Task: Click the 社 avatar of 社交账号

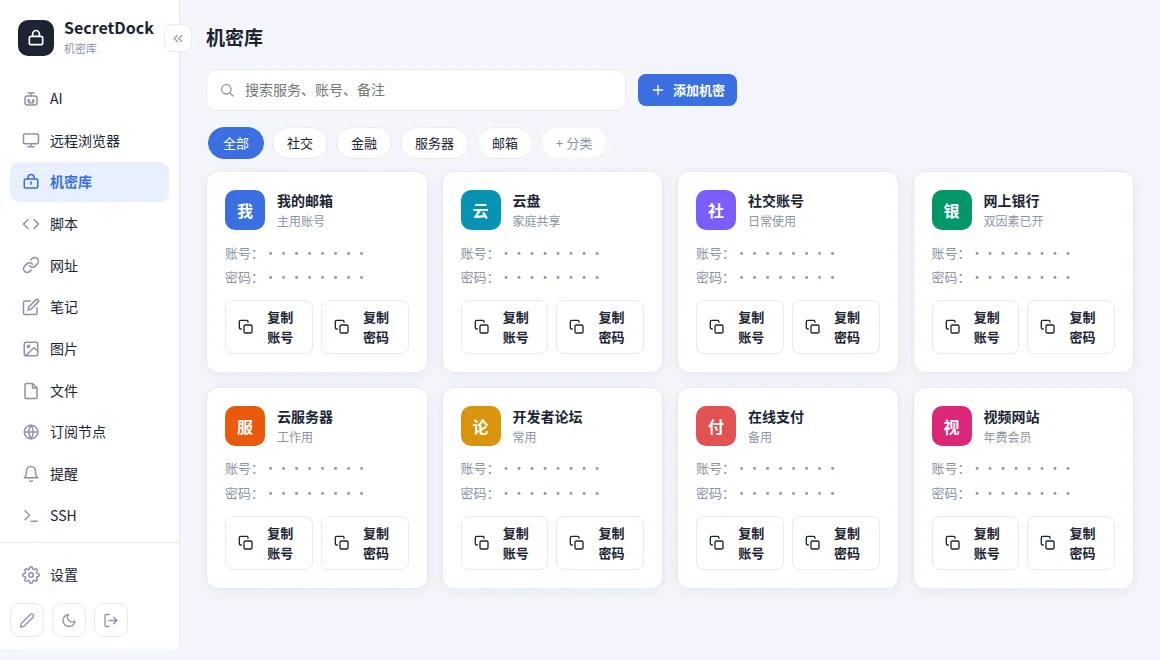Action: pos(715,211)
